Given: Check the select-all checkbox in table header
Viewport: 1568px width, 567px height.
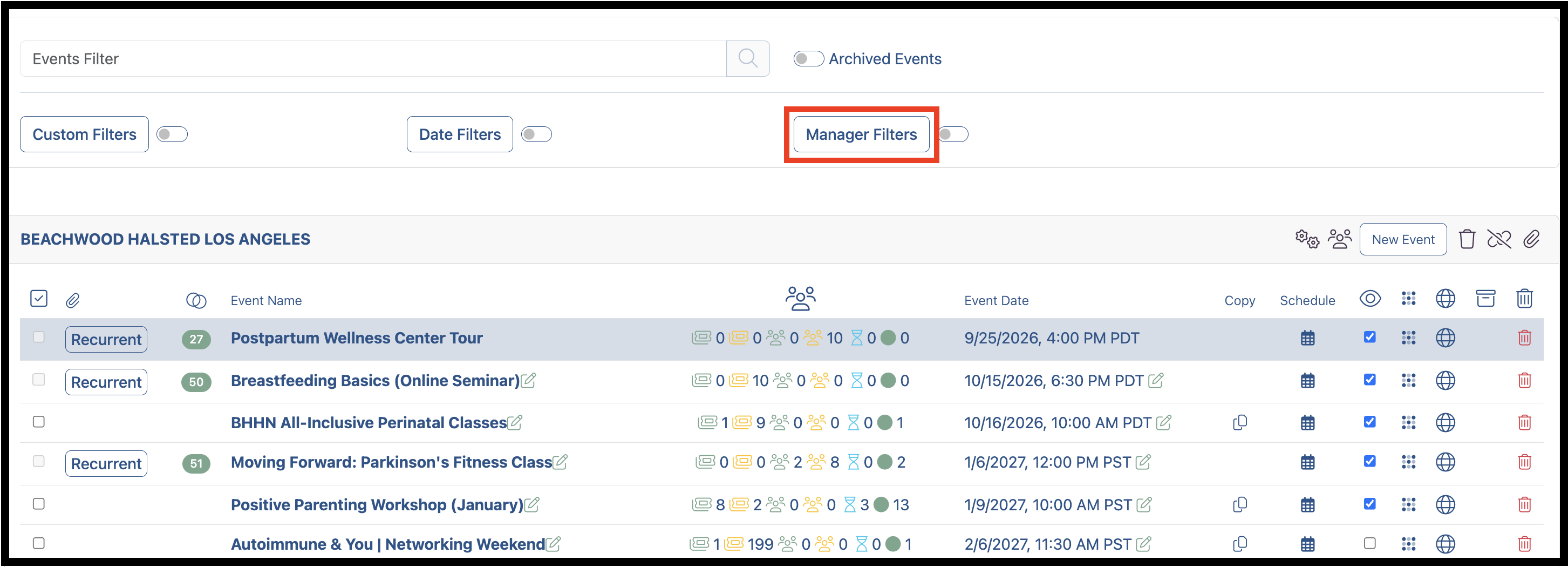Looking at the screenshot, I should tap(38, 299).
